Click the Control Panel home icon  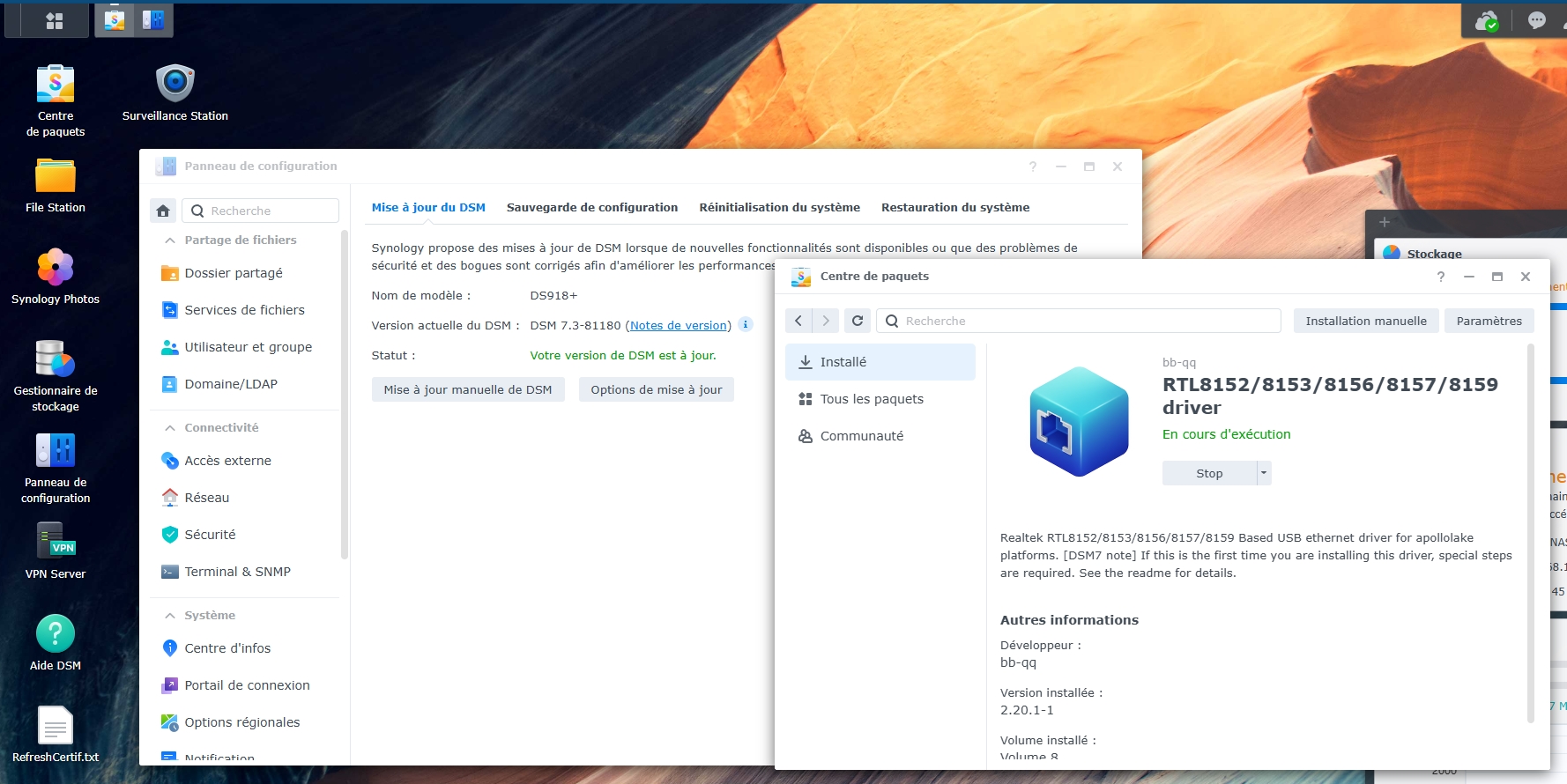click(163, 211)
